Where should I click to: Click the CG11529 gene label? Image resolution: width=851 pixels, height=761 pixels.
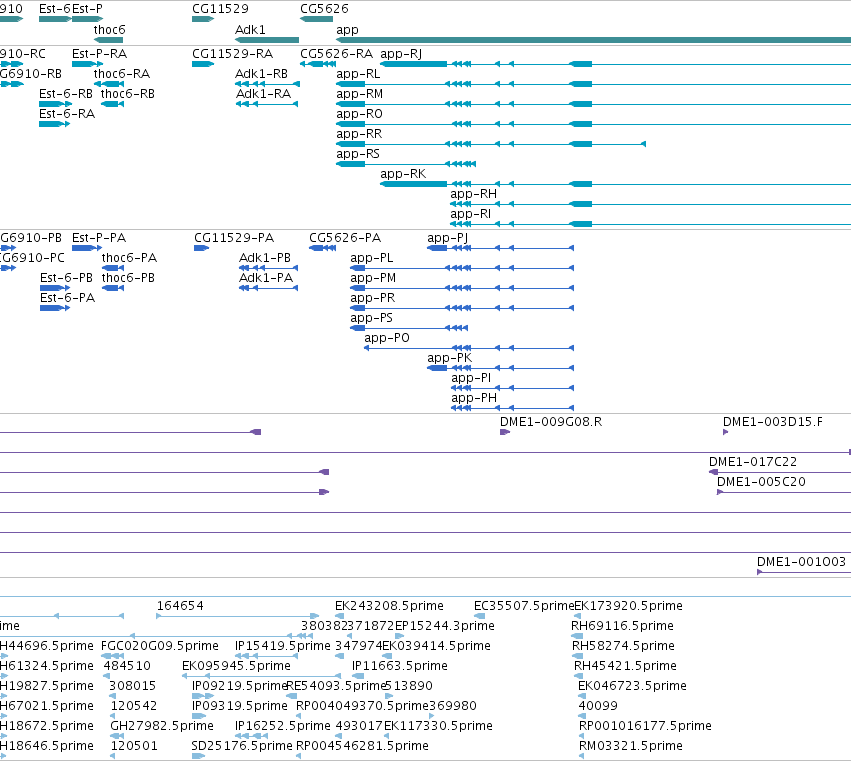point(220,9)
